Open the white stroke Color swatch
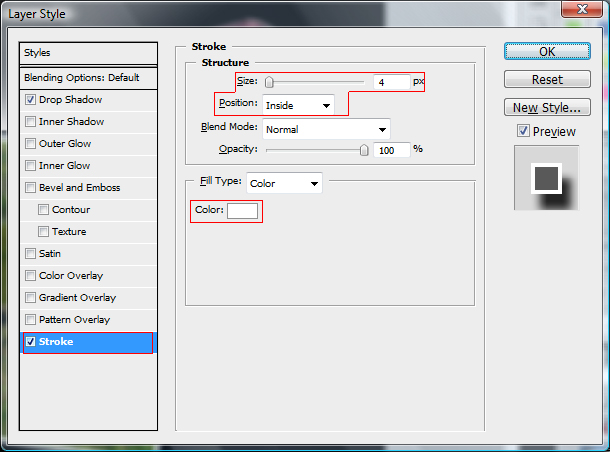Image resolution: width=610 pixels, height=452 pixels. [x=243, y=210]
